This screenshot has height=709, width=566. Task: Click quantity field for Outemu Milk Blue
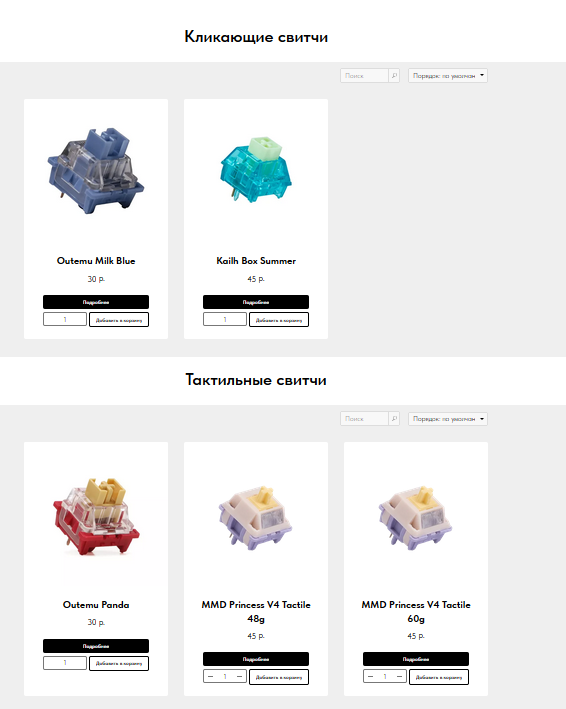pos(65,319)
